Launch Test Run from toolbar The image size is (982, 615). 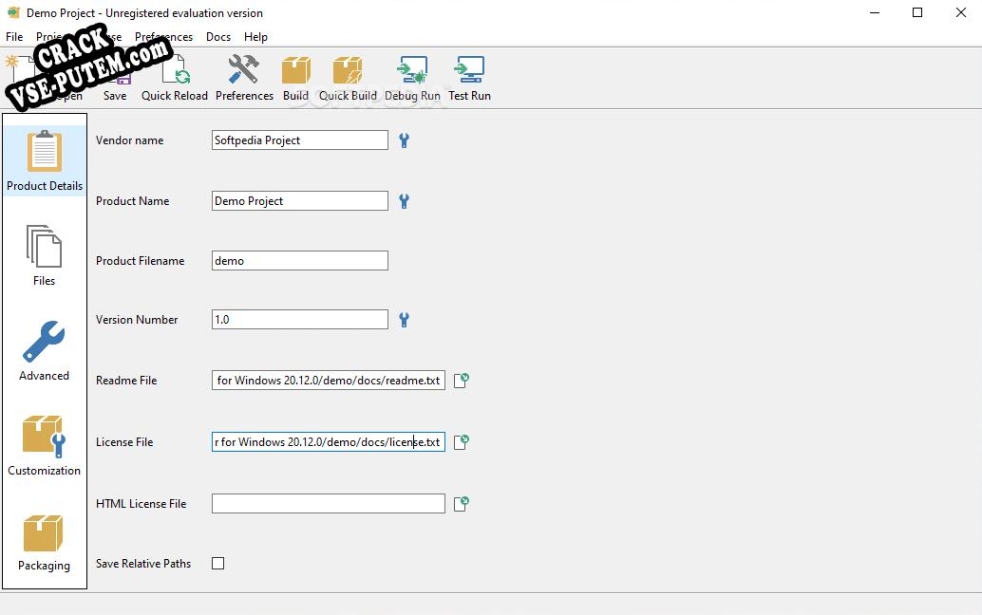pos(469,79)
